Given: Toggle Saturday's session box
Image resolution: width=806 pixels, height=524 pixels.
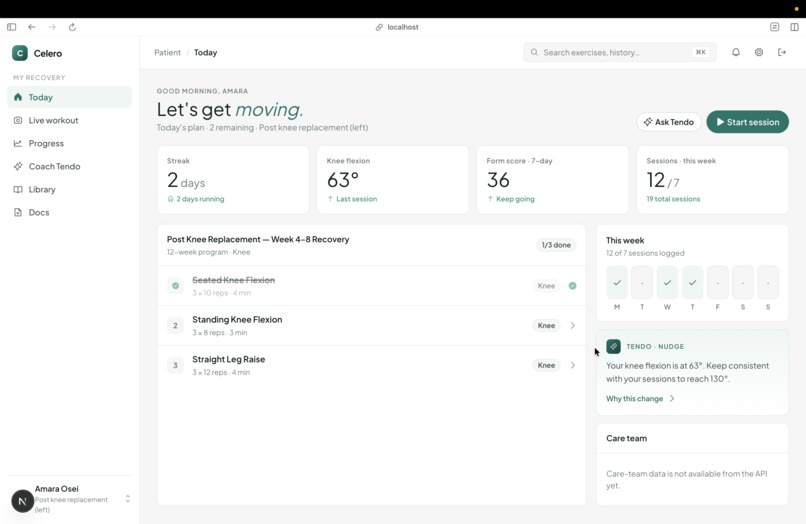Looking at the screenshot, I should click(x=743, y=282).
